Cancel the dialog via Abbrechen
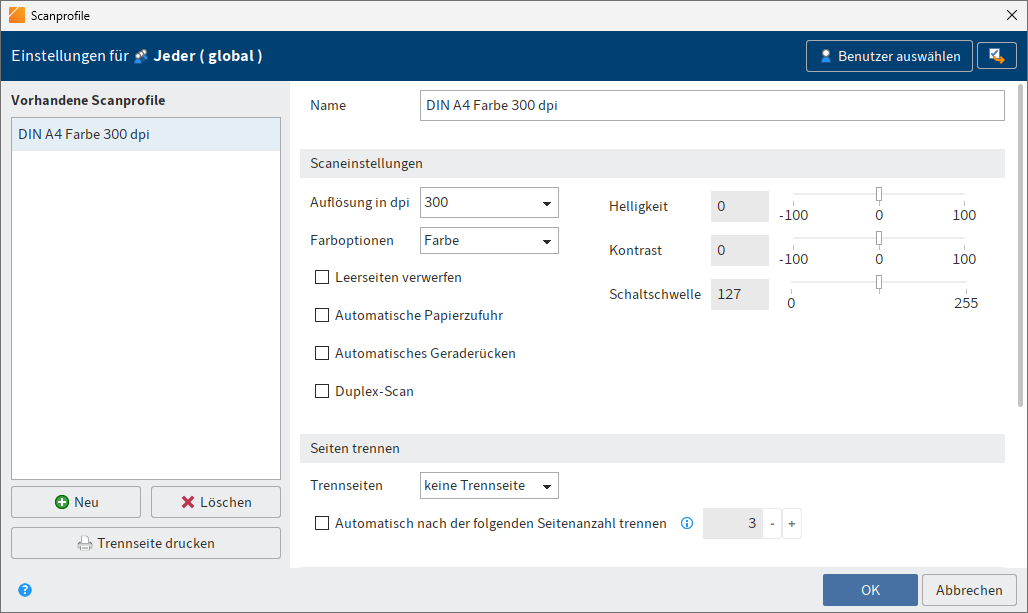 pos(968,590)
